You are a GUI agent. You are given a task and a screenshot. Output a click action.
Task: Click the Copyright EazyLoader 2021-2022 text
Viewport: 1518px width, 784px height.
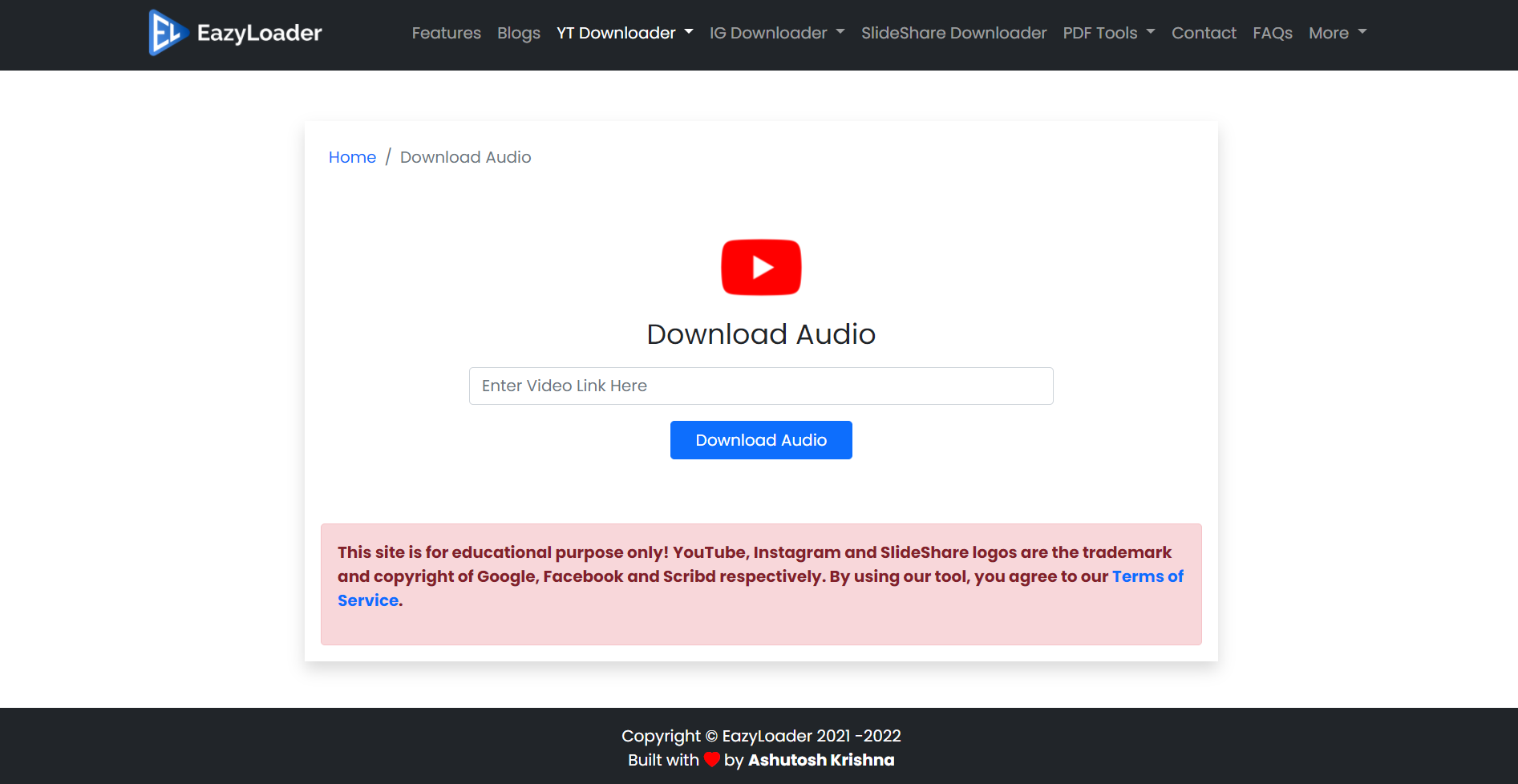point(761,736)
